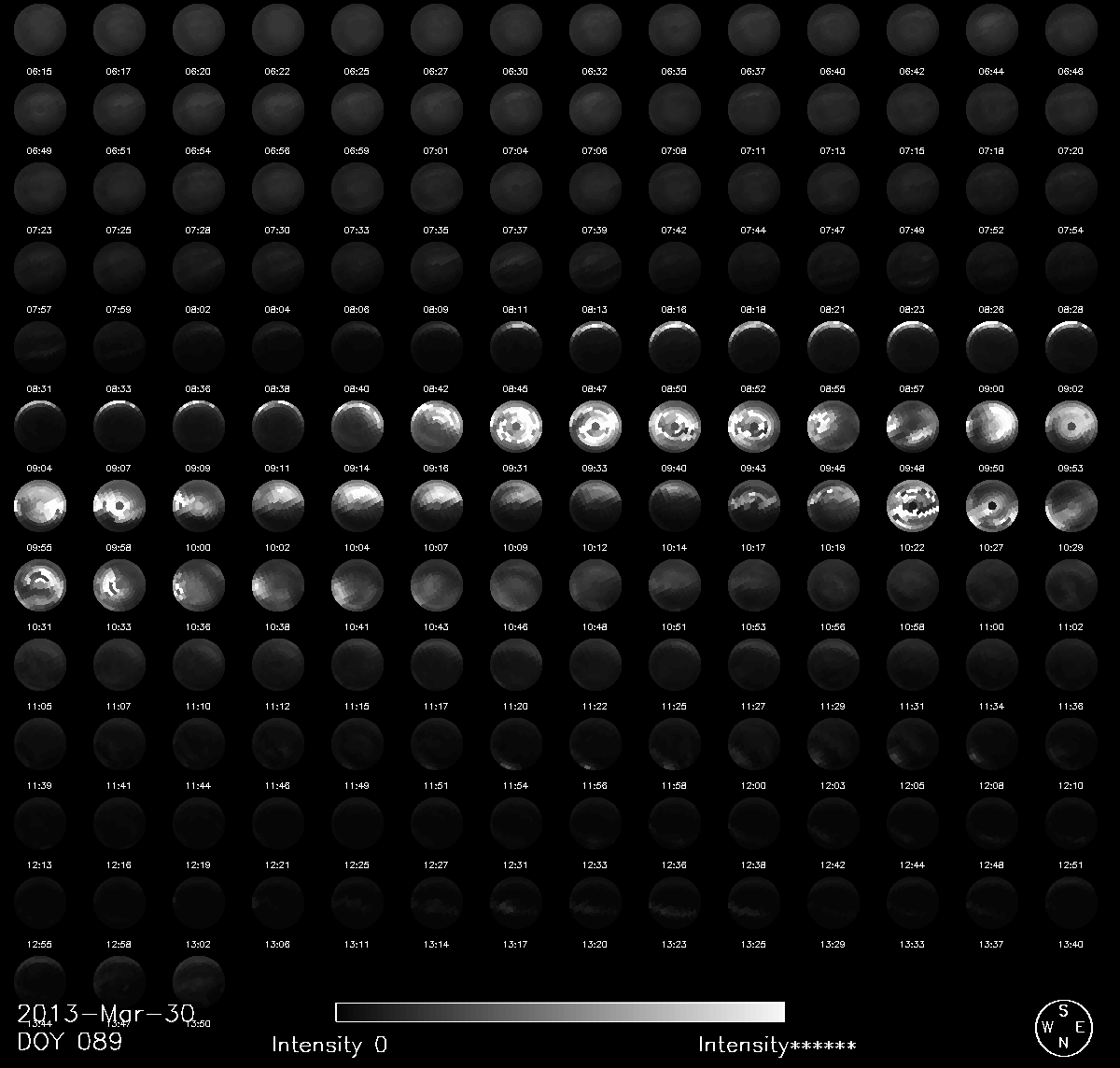Choose the 09:53 disk image
Screen dimensions: 1120x1068
coord(1071,425)
